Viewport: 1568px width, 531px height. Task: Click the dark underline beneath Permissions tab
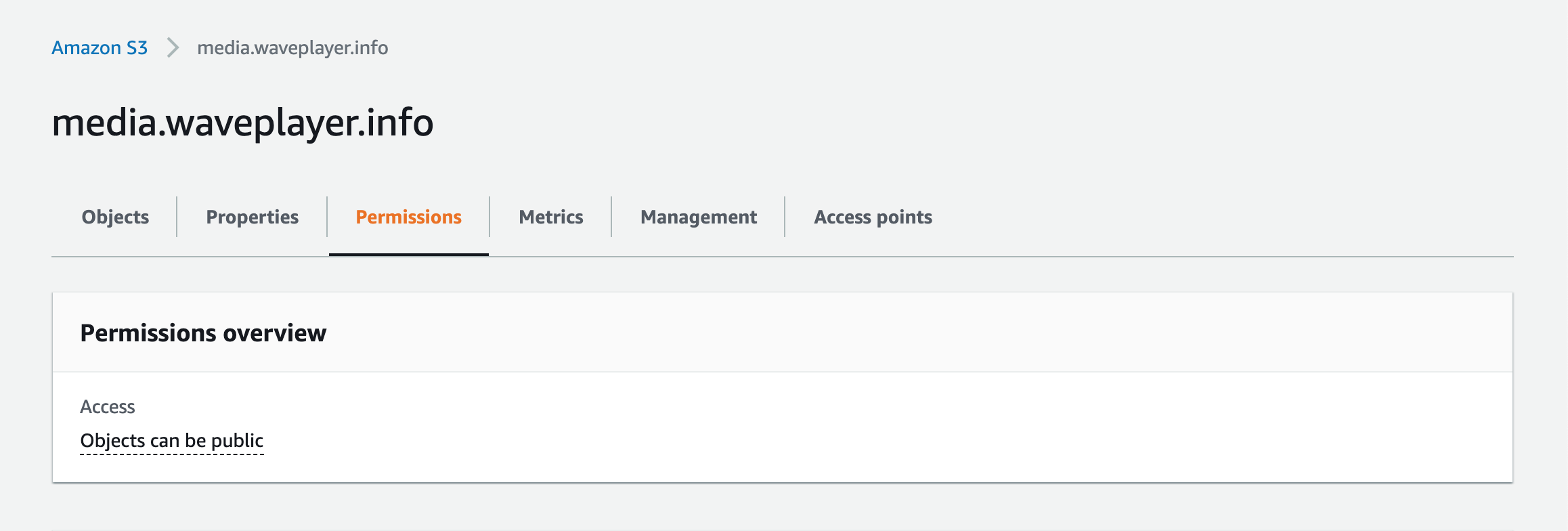[x=408, y=254]
